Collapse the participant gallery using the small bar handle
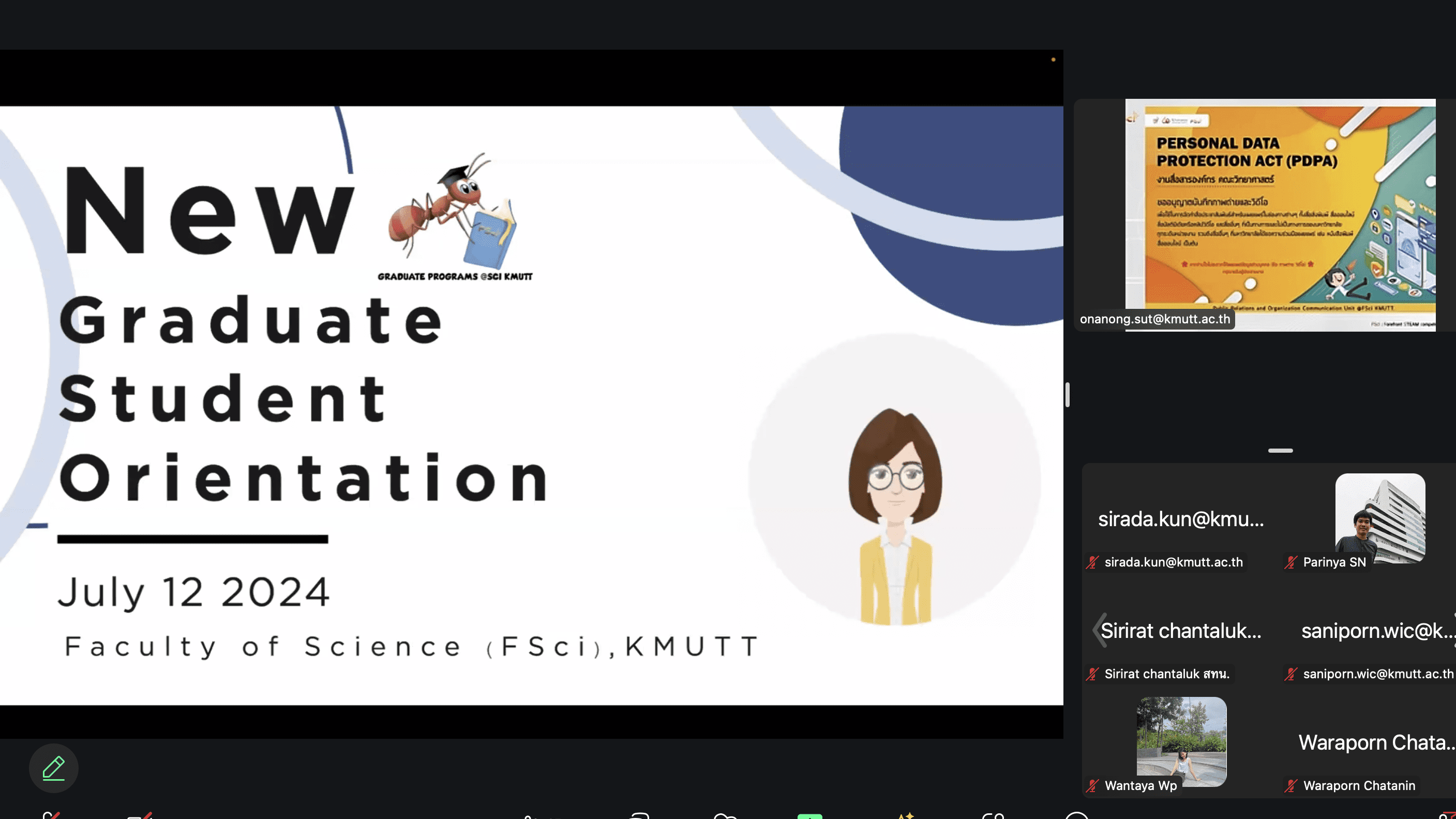Image resolution: width=1456 pixels, height=819 pixels. [x=1280, y=451]
